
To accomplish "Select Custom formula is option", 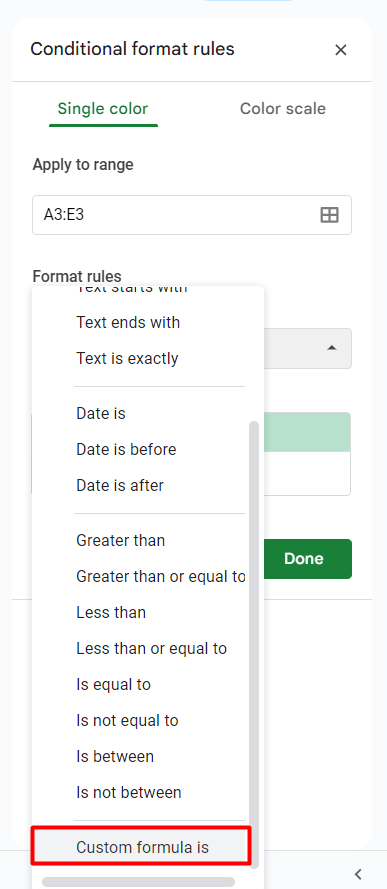I will (141, 848).
